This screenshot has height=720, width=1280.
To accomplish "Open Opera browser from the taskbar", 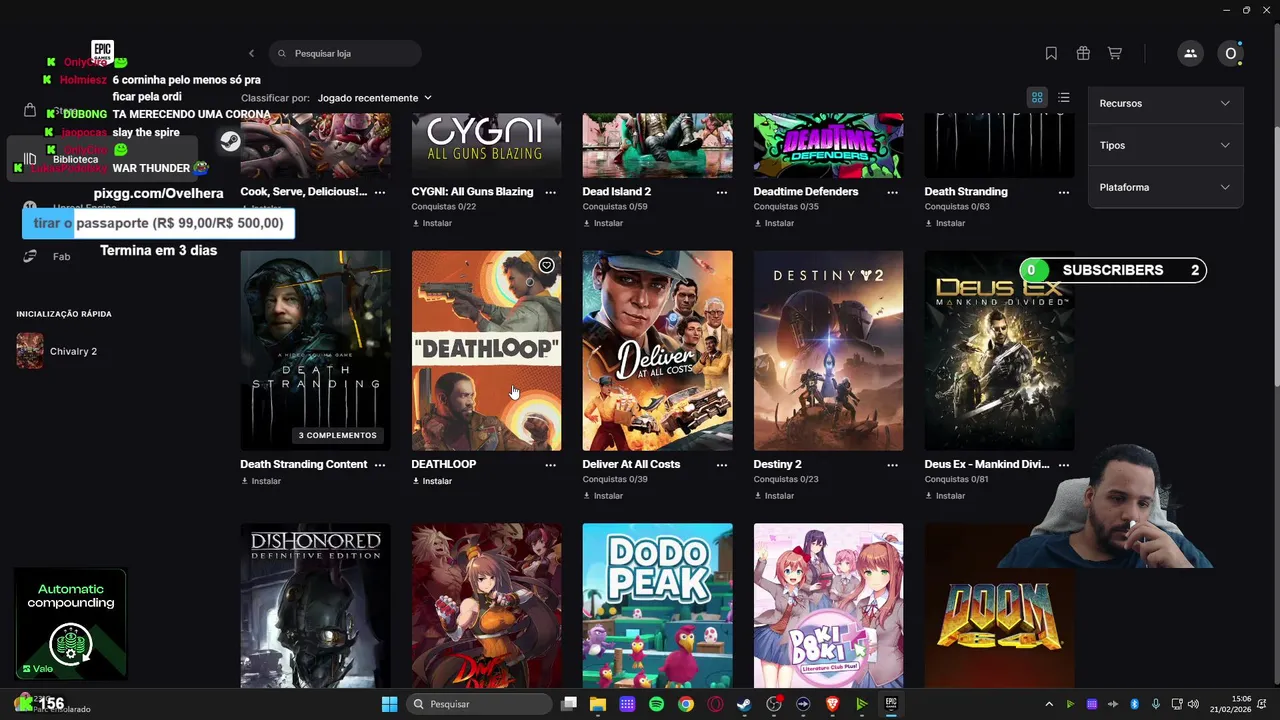I will coord(715,704).
